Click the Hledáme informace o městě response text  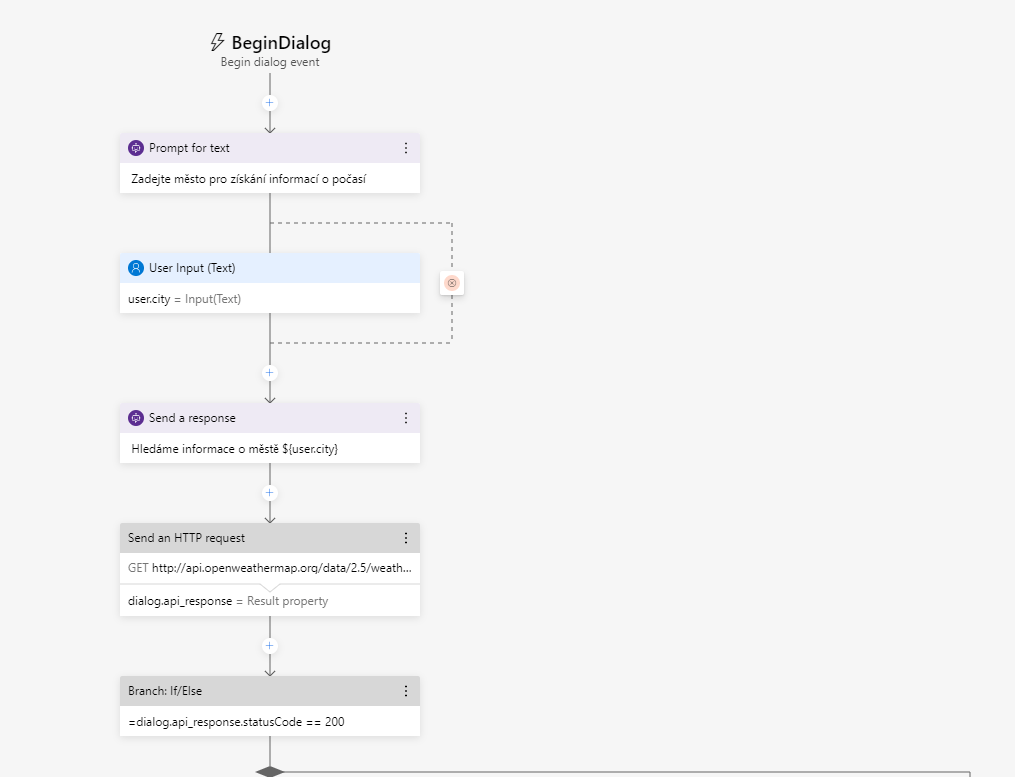click(x=235, y=449)
